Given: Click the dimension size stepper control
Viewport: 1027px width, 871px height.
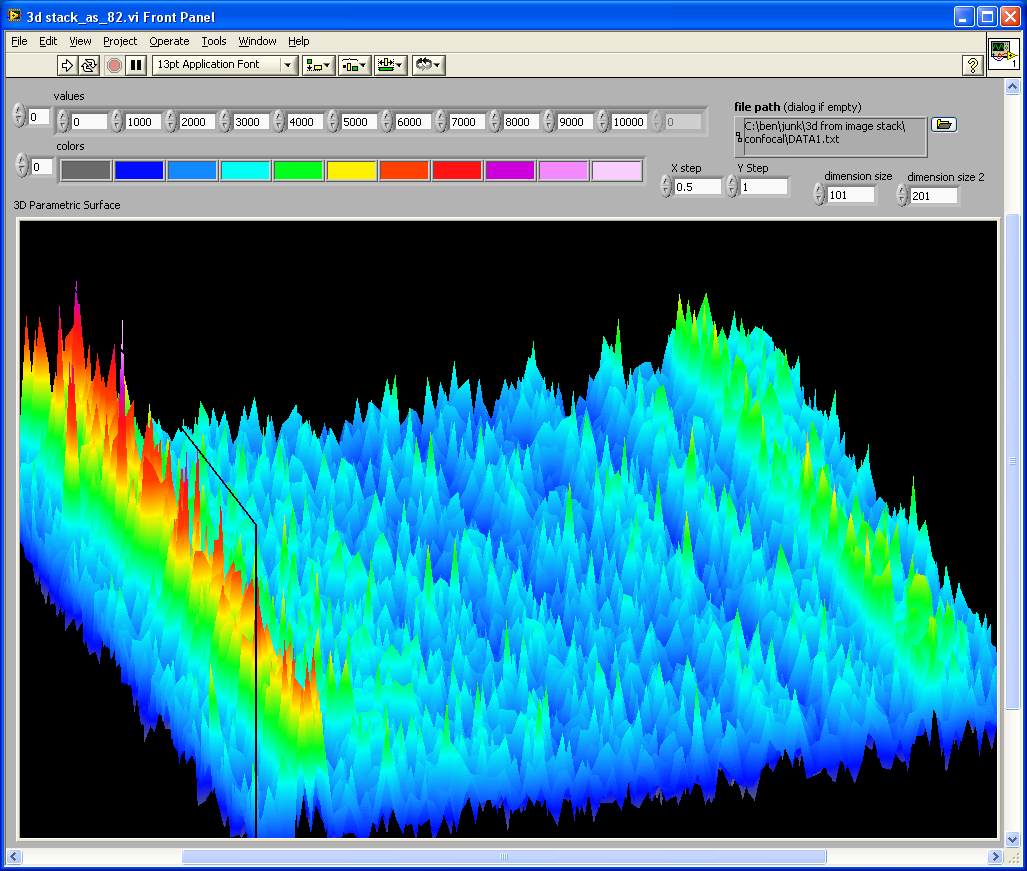Looking at the screenshot, I should click(819, 194).
